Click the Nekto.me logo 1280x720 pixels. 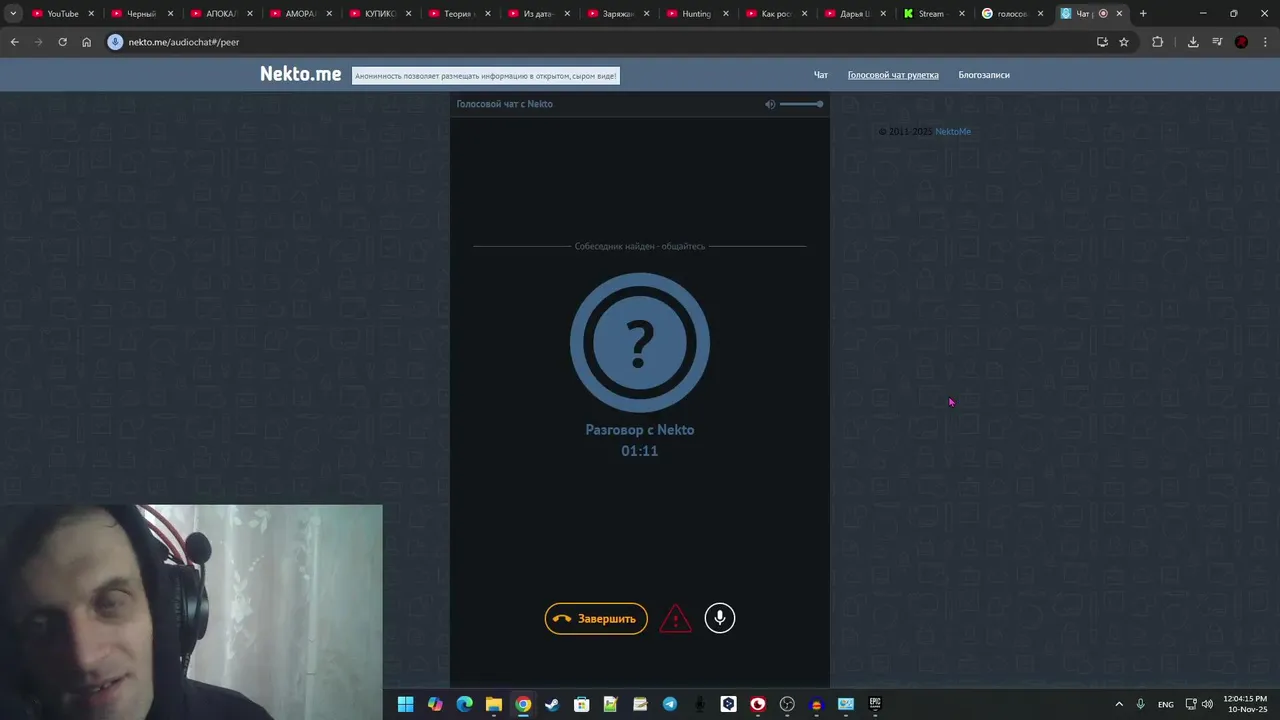[x=300, y=74]
